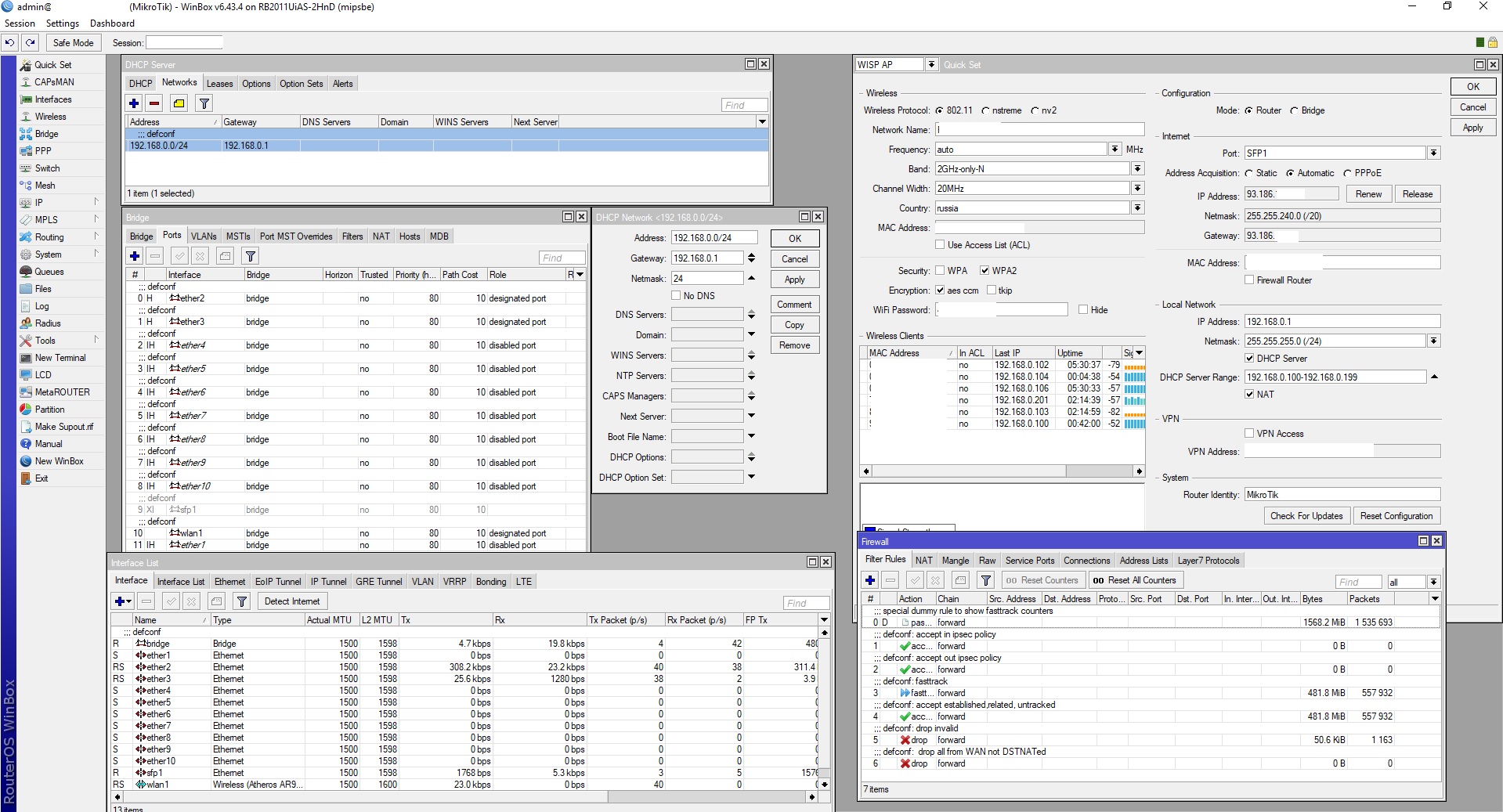Open New Terminal from sidebar
The image size is (1503, 812).
(x=60, y=358)
